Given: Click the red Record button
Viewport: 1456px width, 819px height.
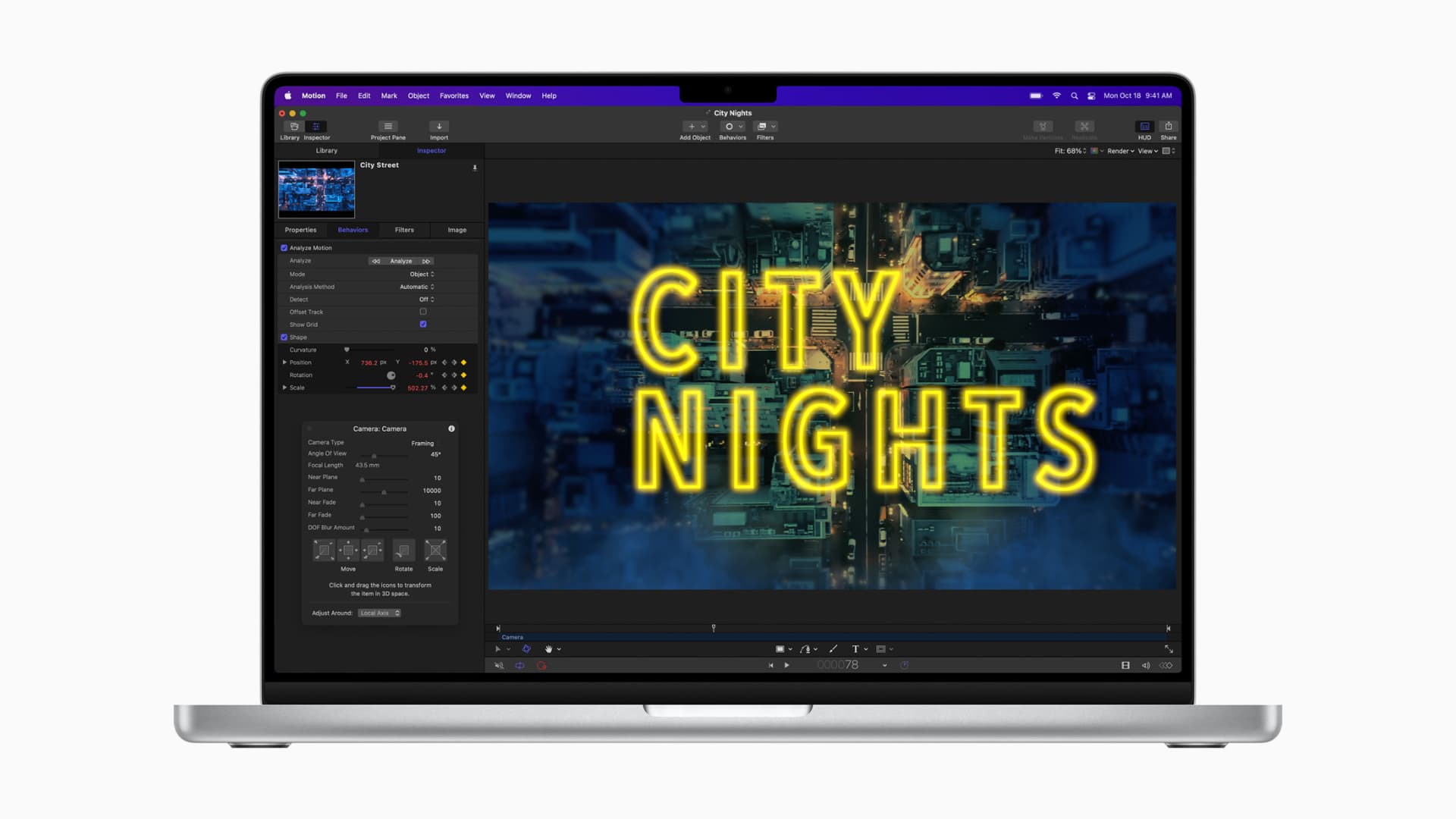Looking at the screenshot, I should [x=541, y=666].
